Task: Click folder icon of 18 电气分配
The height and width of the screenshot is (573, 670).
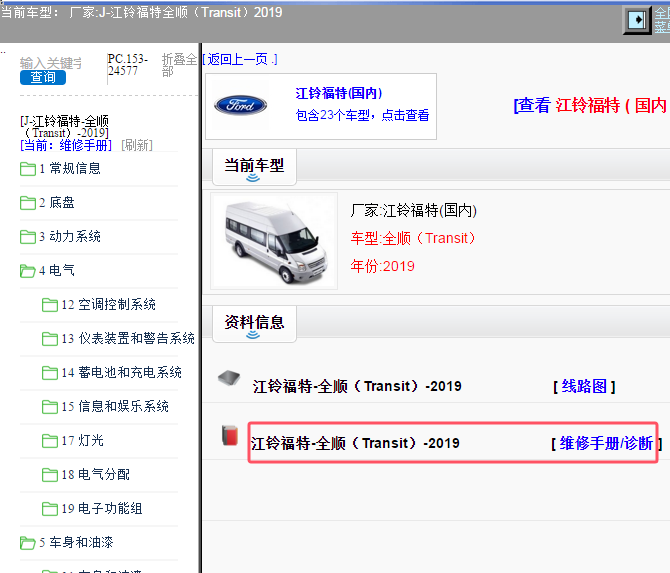Action: 50,475
